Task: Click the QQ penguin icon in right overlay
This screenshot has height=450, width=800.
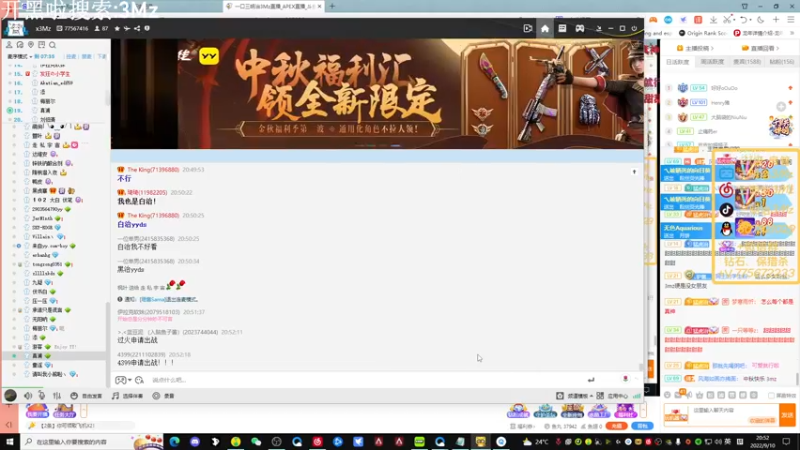Action: (726, 229)
